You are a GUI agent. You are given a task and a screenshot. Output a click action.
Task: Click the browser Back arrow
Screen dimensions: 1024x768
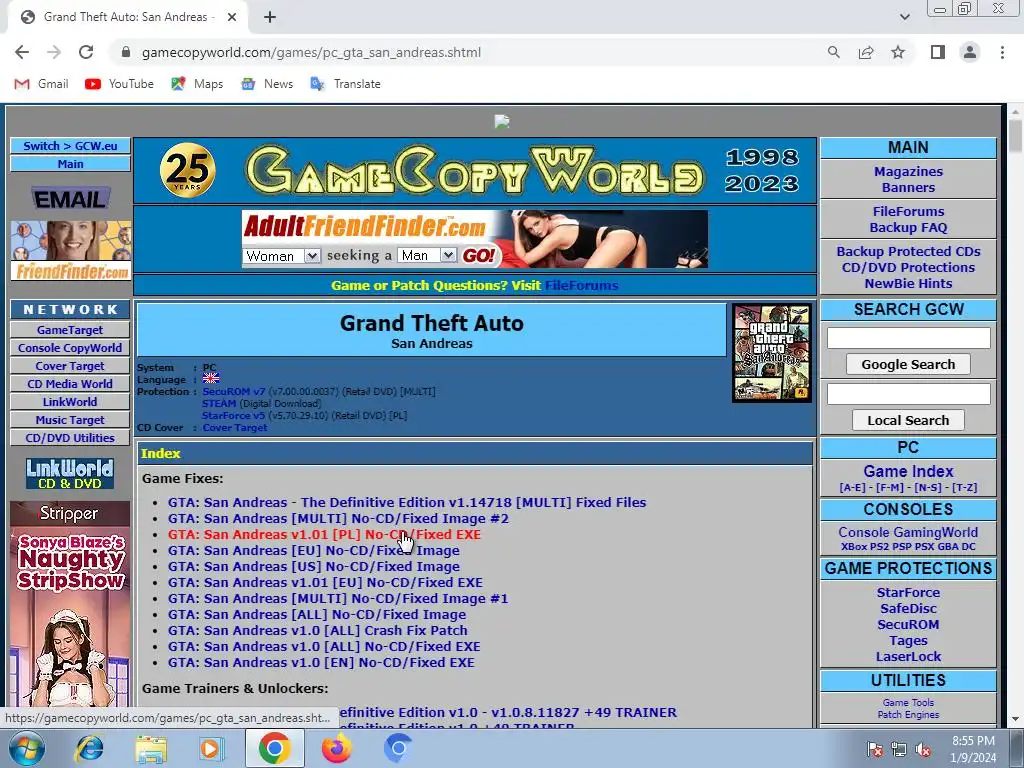22,52
